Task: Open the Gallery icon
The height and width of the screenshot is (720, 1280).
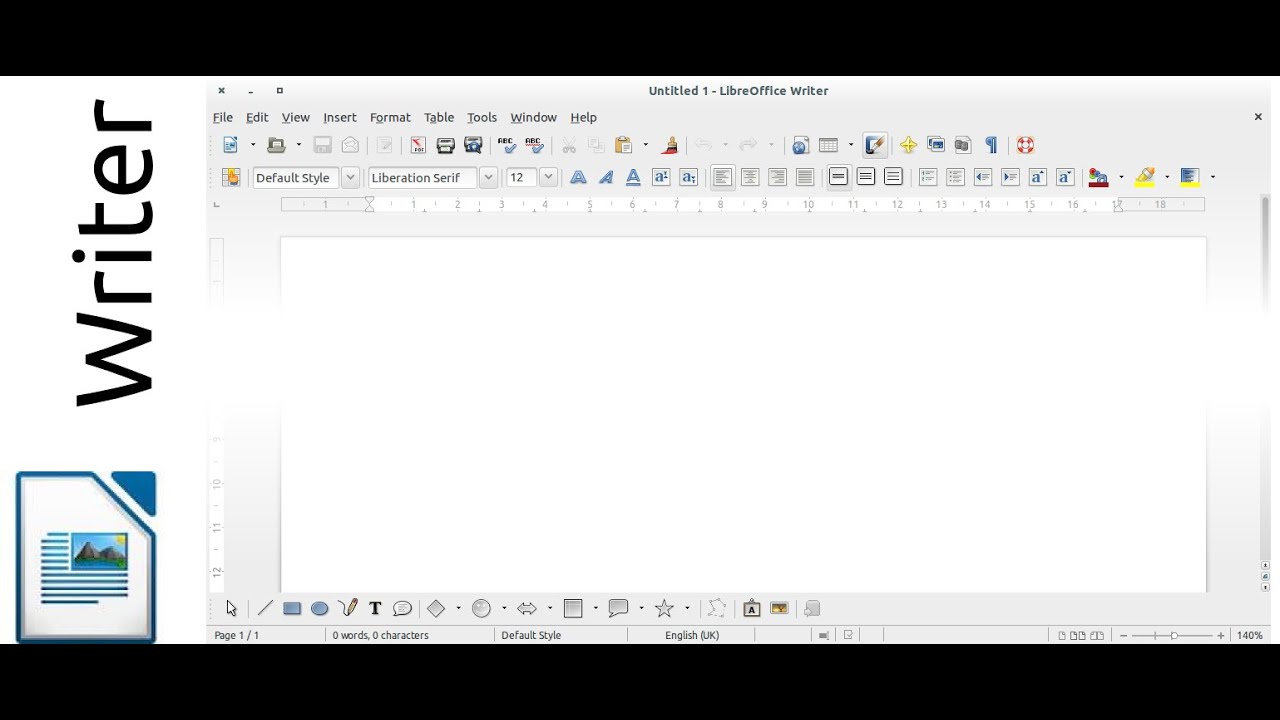Action: 936,145
